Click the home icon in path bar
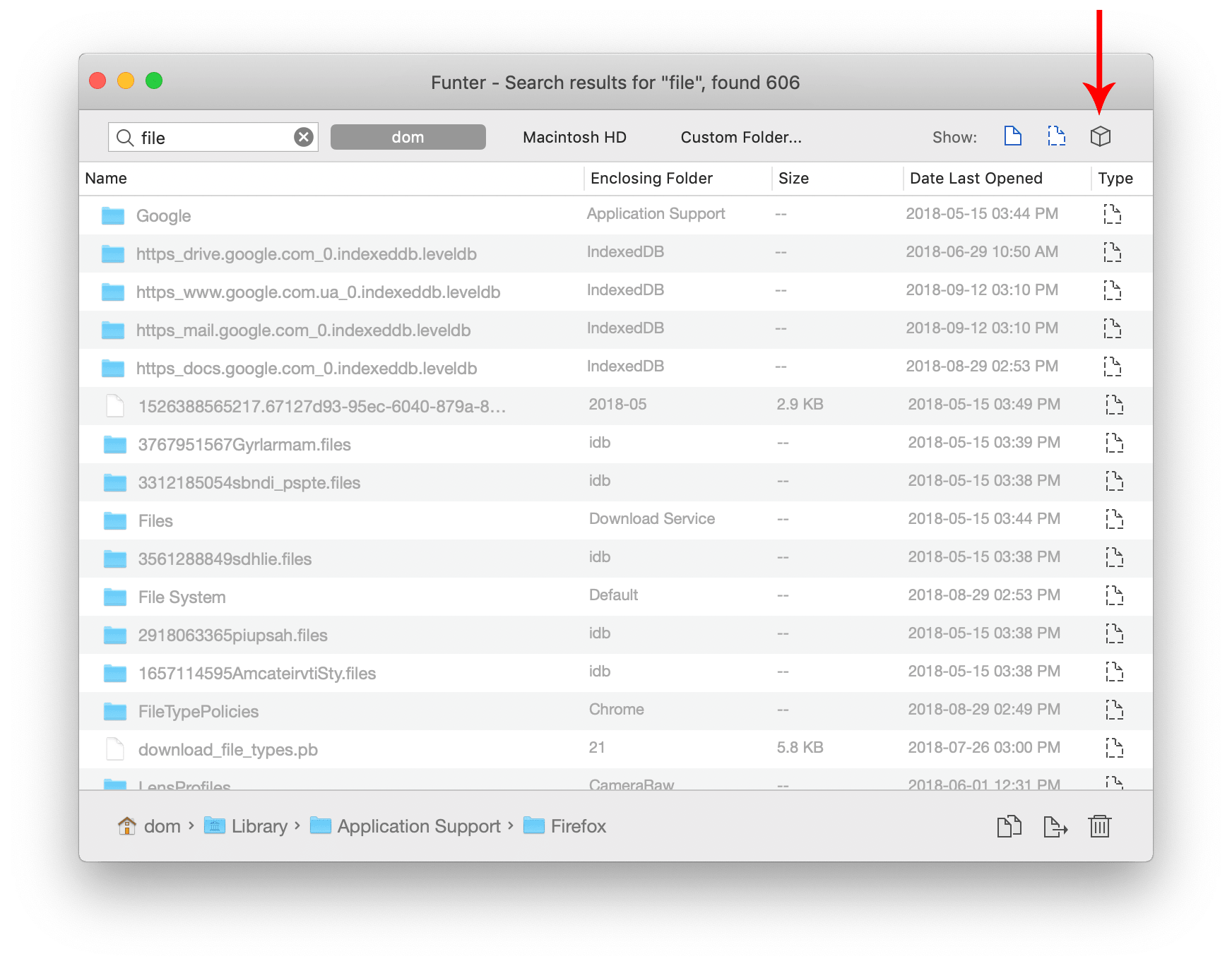1232x966 pixels. [127, 825]
